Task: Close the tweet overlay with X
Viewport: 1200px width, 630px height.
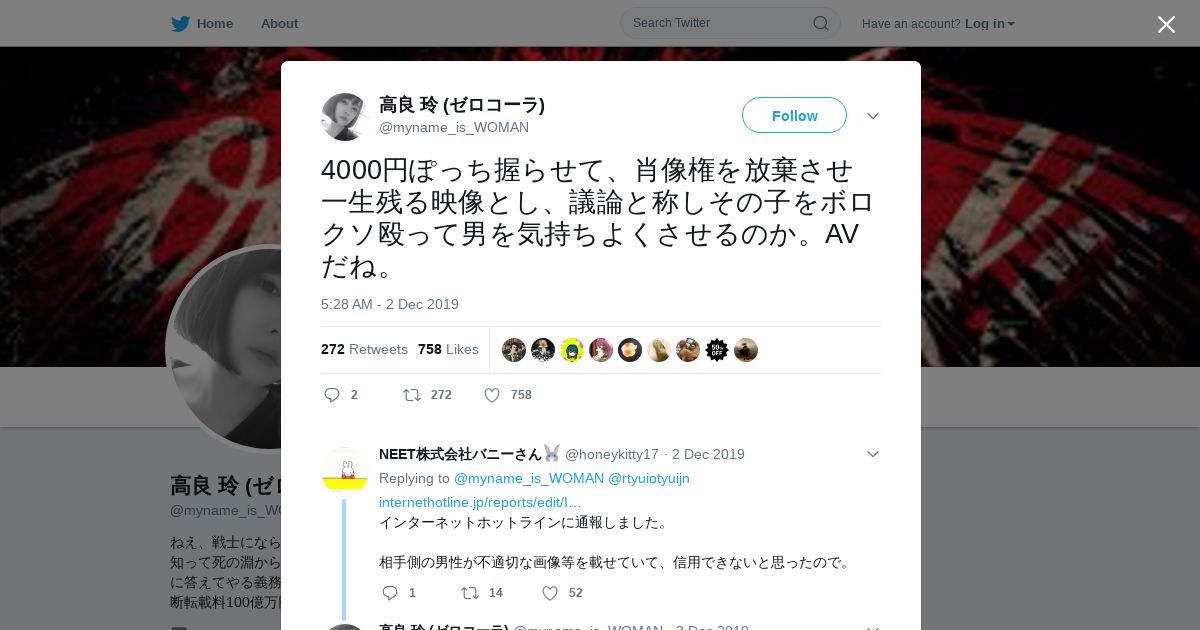Action: coord(1166,24)
